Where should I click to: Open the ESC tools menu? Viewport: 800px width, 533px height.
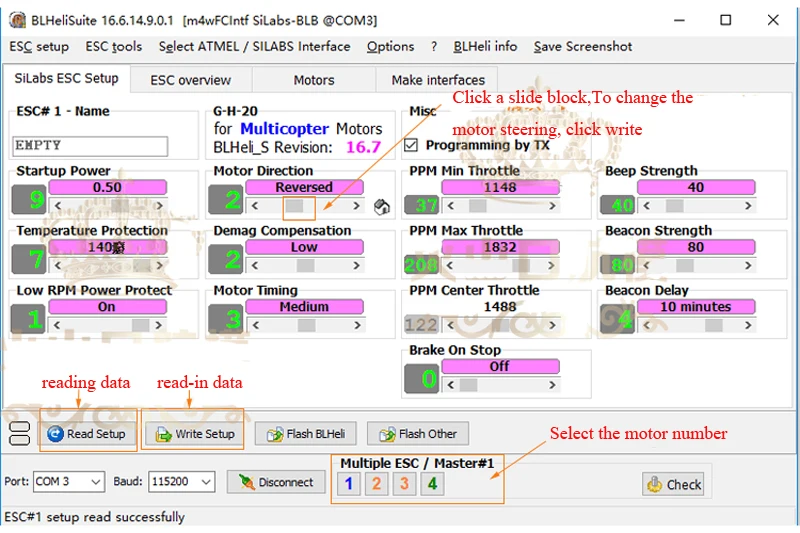coord(114,46)
